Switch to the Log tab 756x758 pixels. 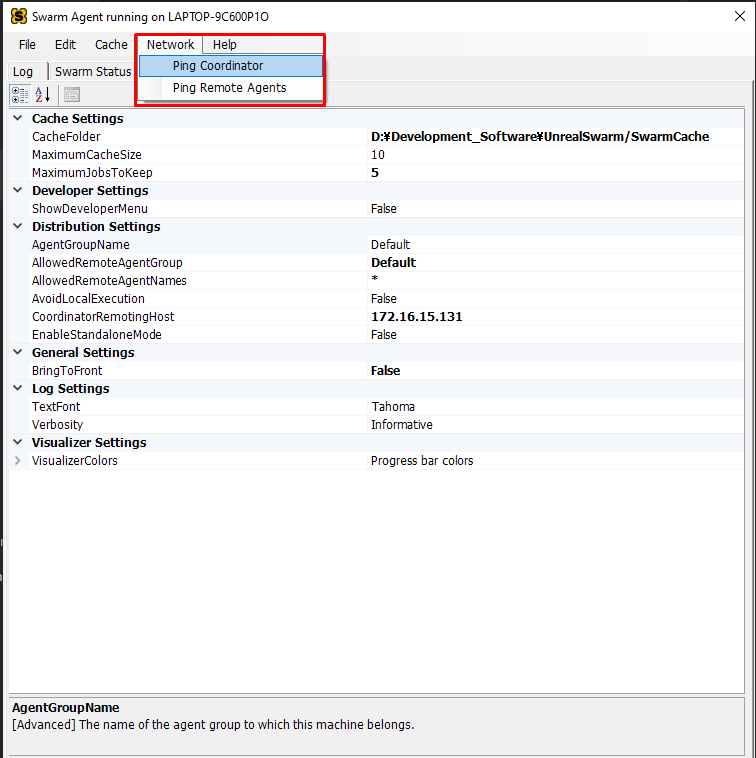click(23, 72)
